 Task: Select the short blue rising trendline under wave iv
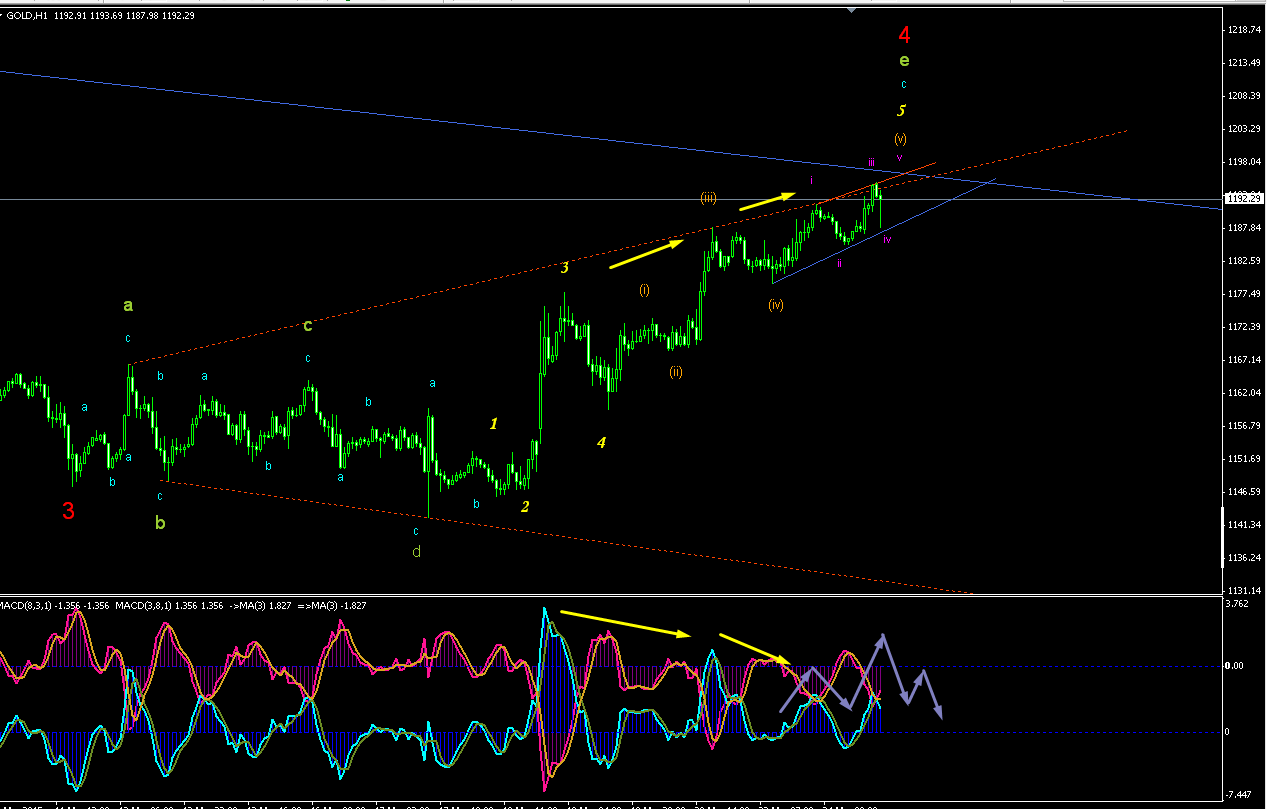pyautogui.click(x=884, y=232)
